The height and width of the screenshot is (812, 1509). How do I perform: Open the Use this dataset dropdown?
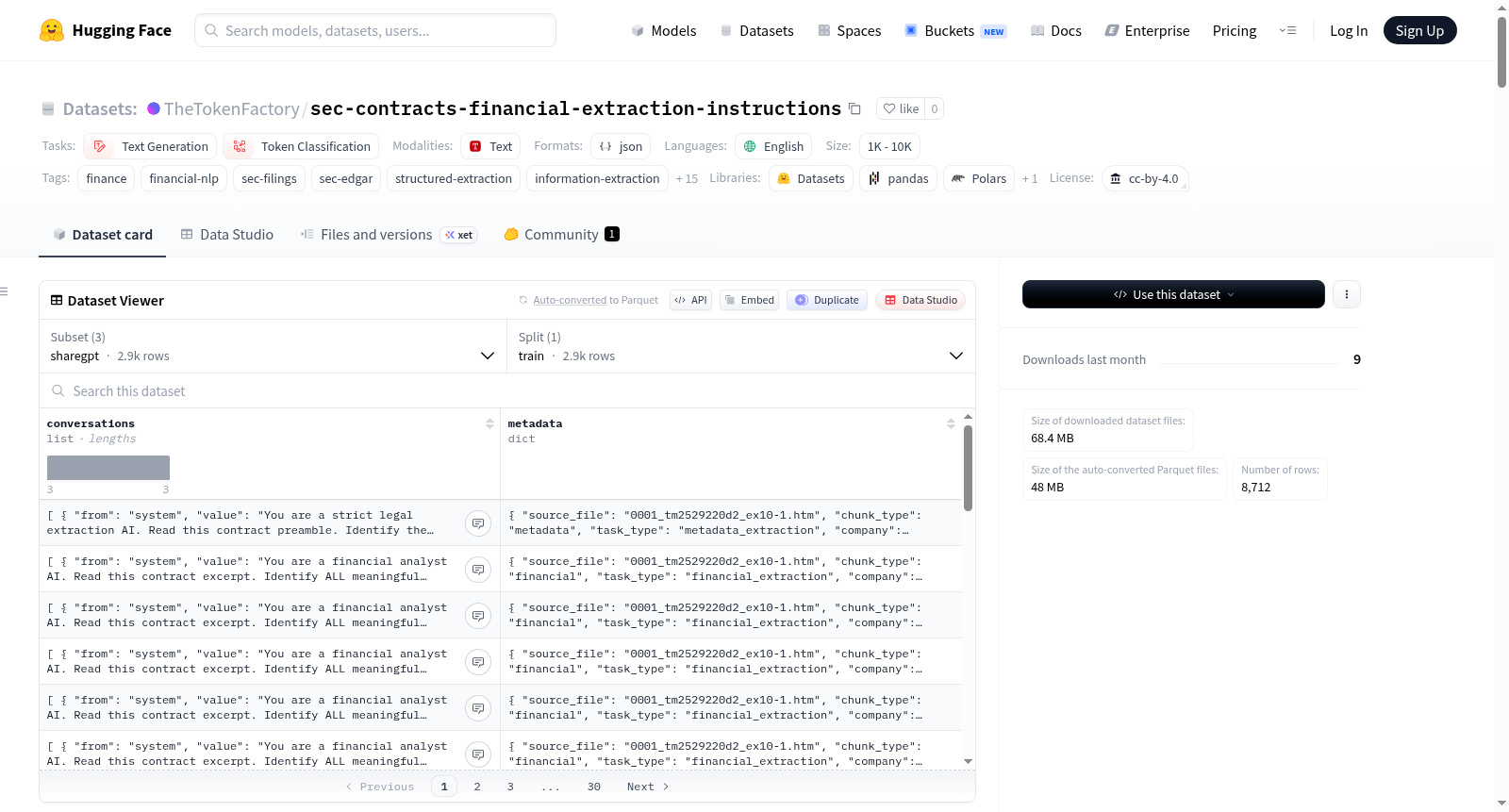1173,294
